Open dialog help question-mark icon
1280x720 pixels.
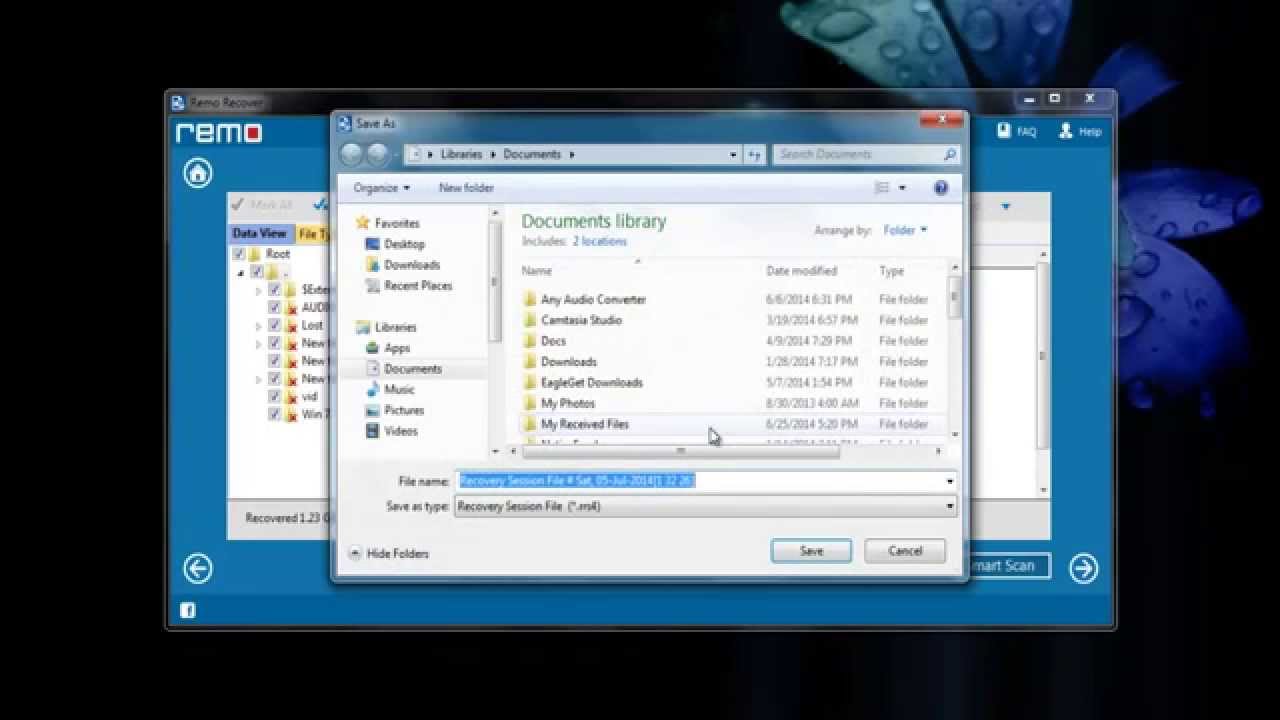[x=940, y=188]
